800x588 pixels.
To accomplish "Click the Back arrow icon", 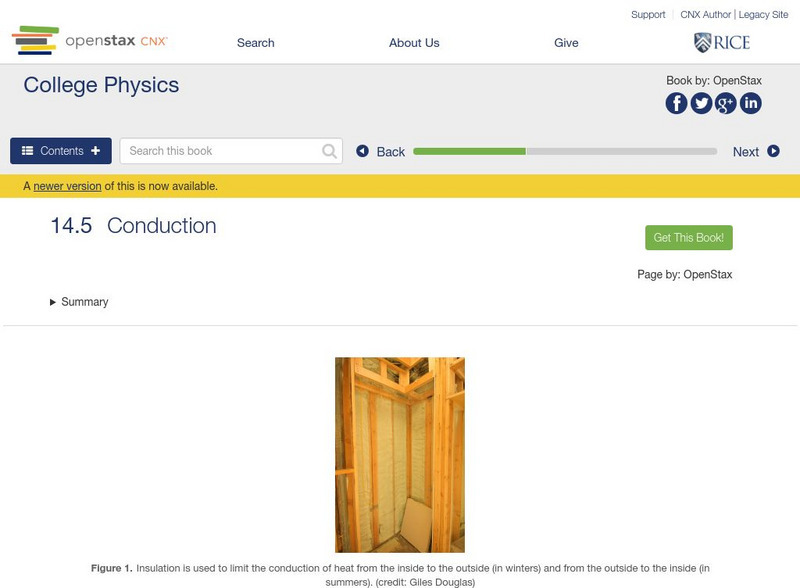I will click(362, 151).
